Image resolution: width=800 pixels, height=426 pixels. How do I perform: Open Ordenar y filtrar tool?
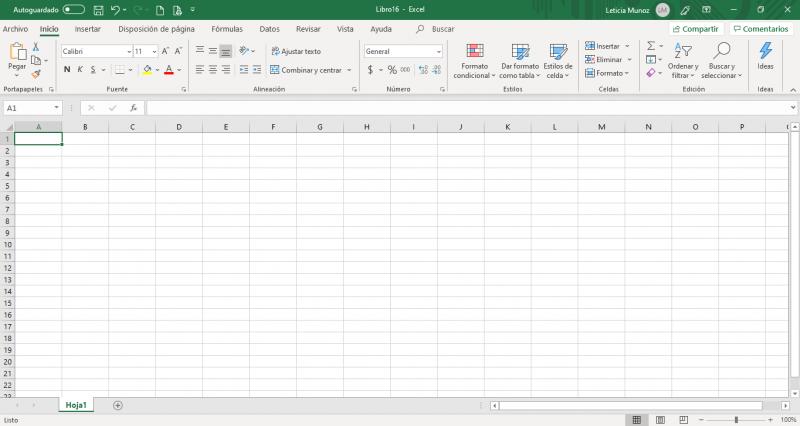(x=683, y=60)
